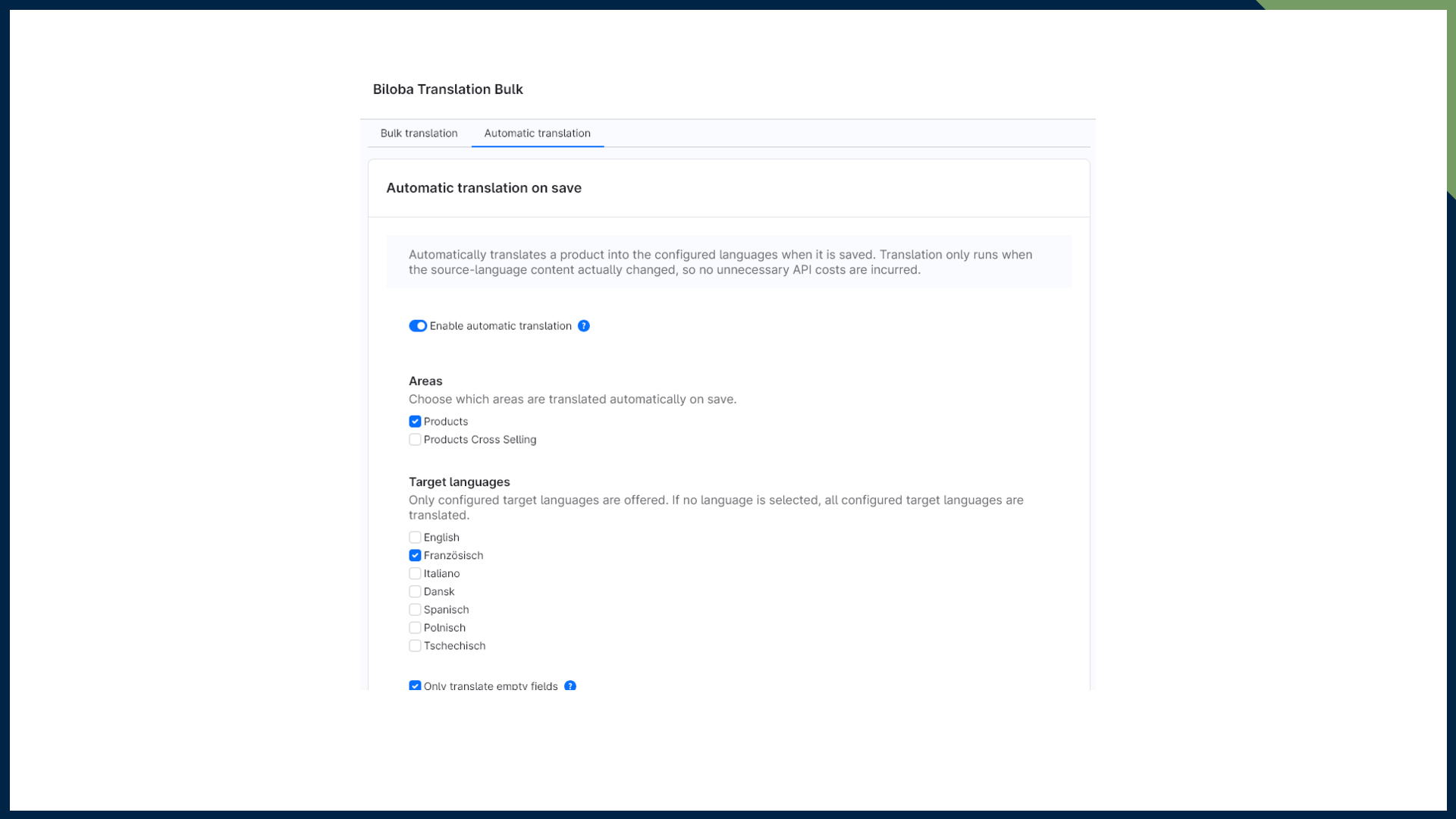Enable English as target language
This screenshot has width=1456, height=819.
415,538
